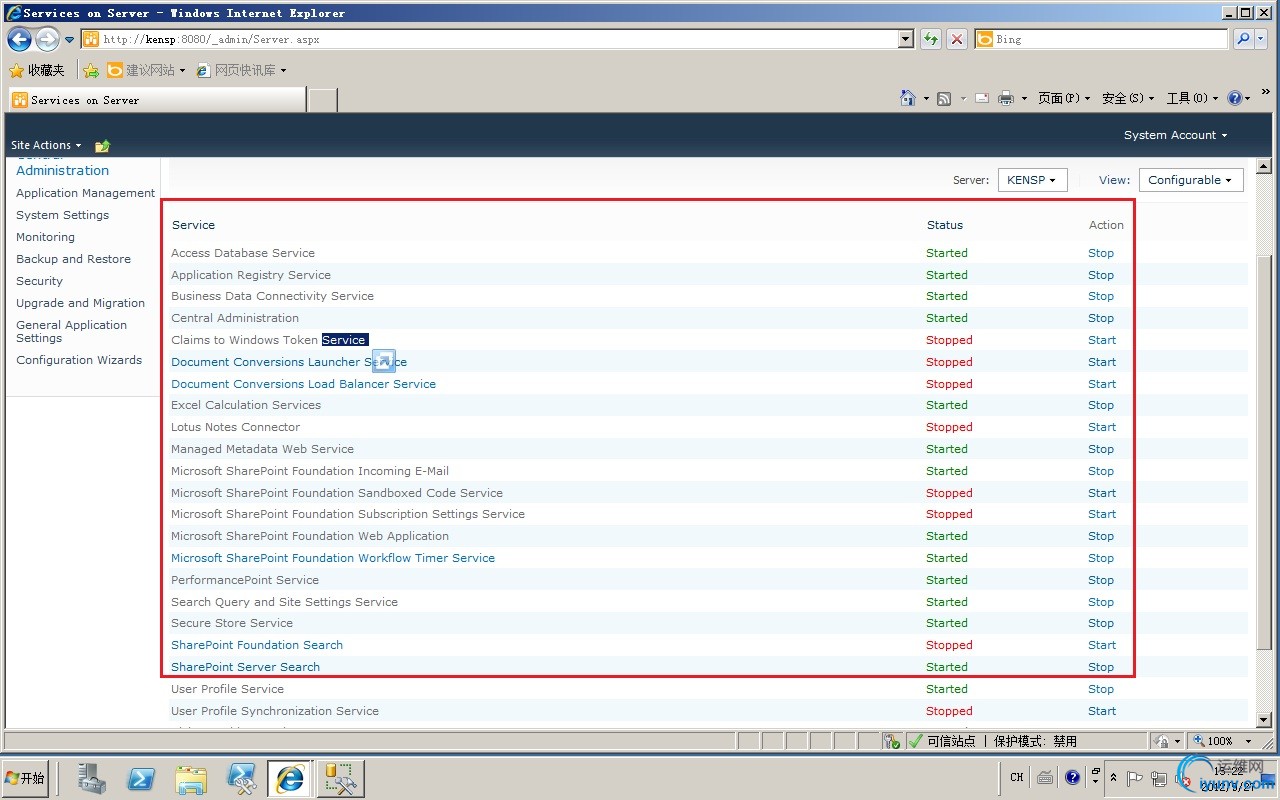1280x800 pixels.
Task: Click the PowerShell tools icon in the taskbar
Action: pyautogui.click(x=241, y=778)
